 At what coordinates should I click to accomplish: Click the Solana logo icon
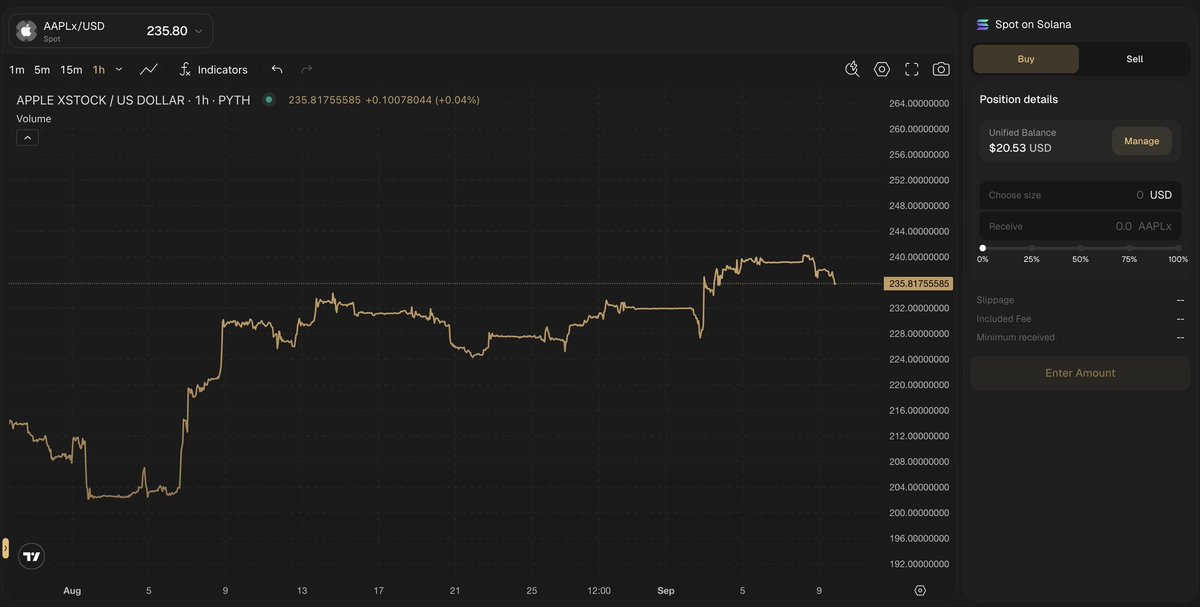pos(982,24)
